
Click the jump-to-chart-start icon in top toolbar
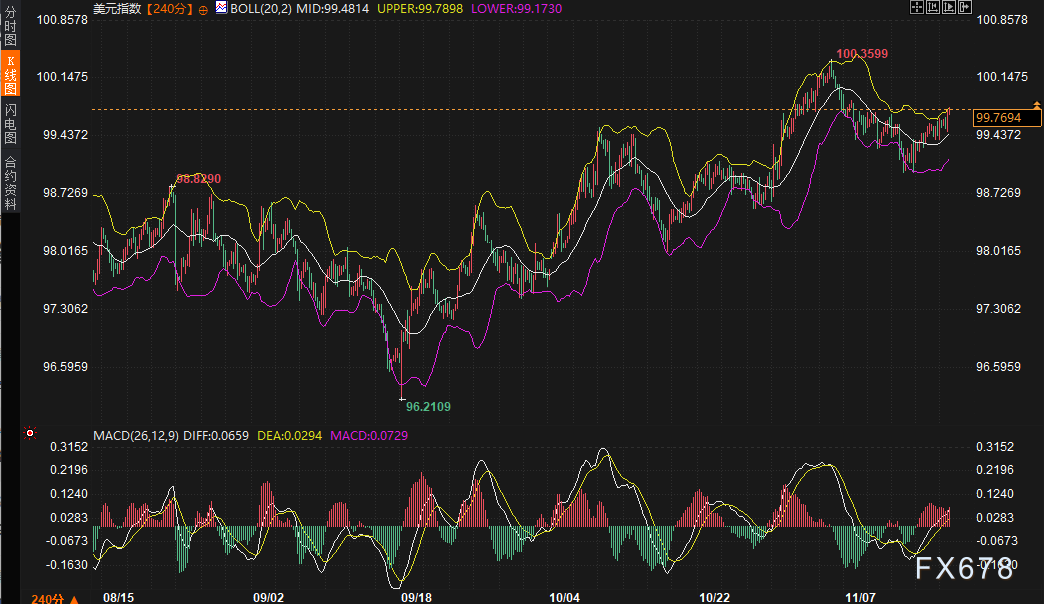(933, 7)
